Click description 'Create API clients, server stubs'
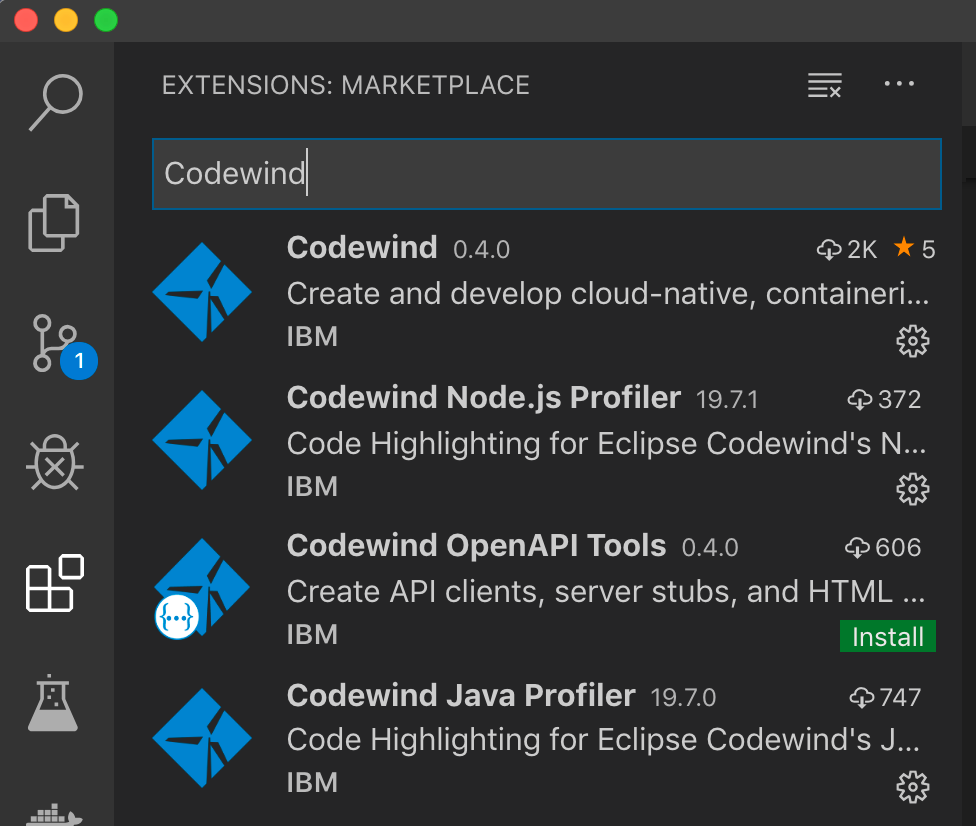 tap(606, 591)
